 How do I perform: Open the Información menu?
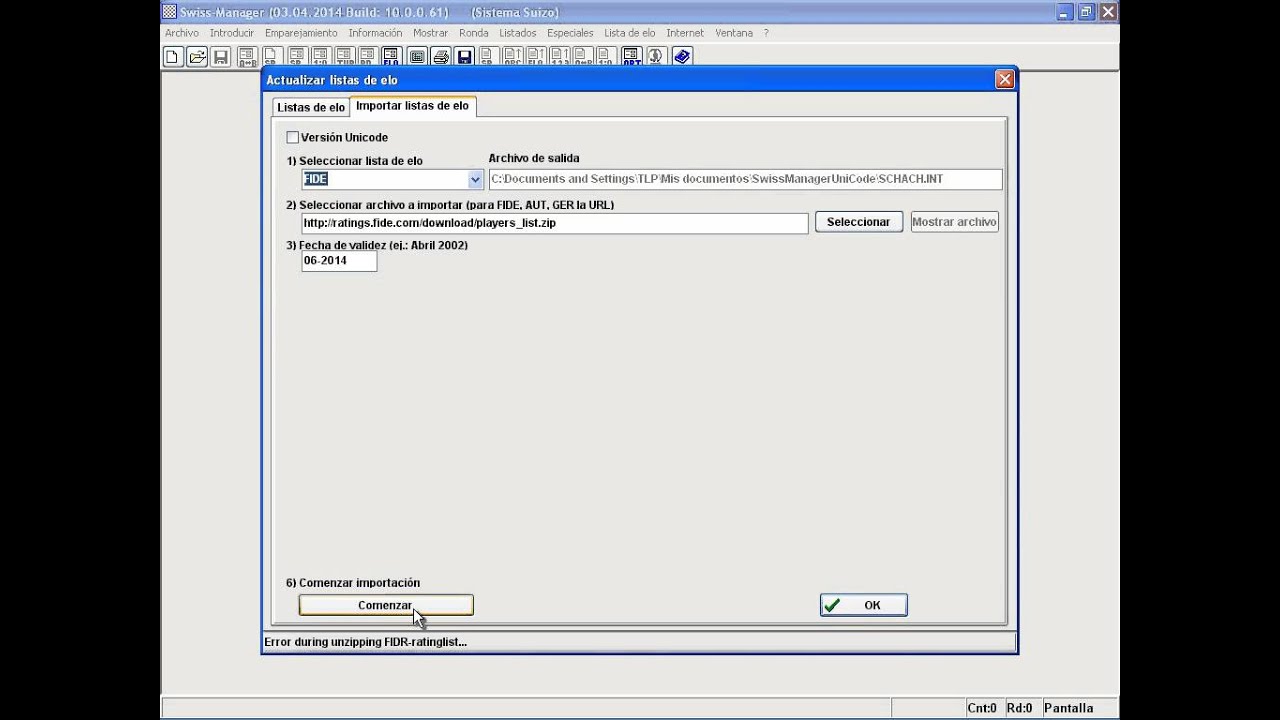(375, 33)
